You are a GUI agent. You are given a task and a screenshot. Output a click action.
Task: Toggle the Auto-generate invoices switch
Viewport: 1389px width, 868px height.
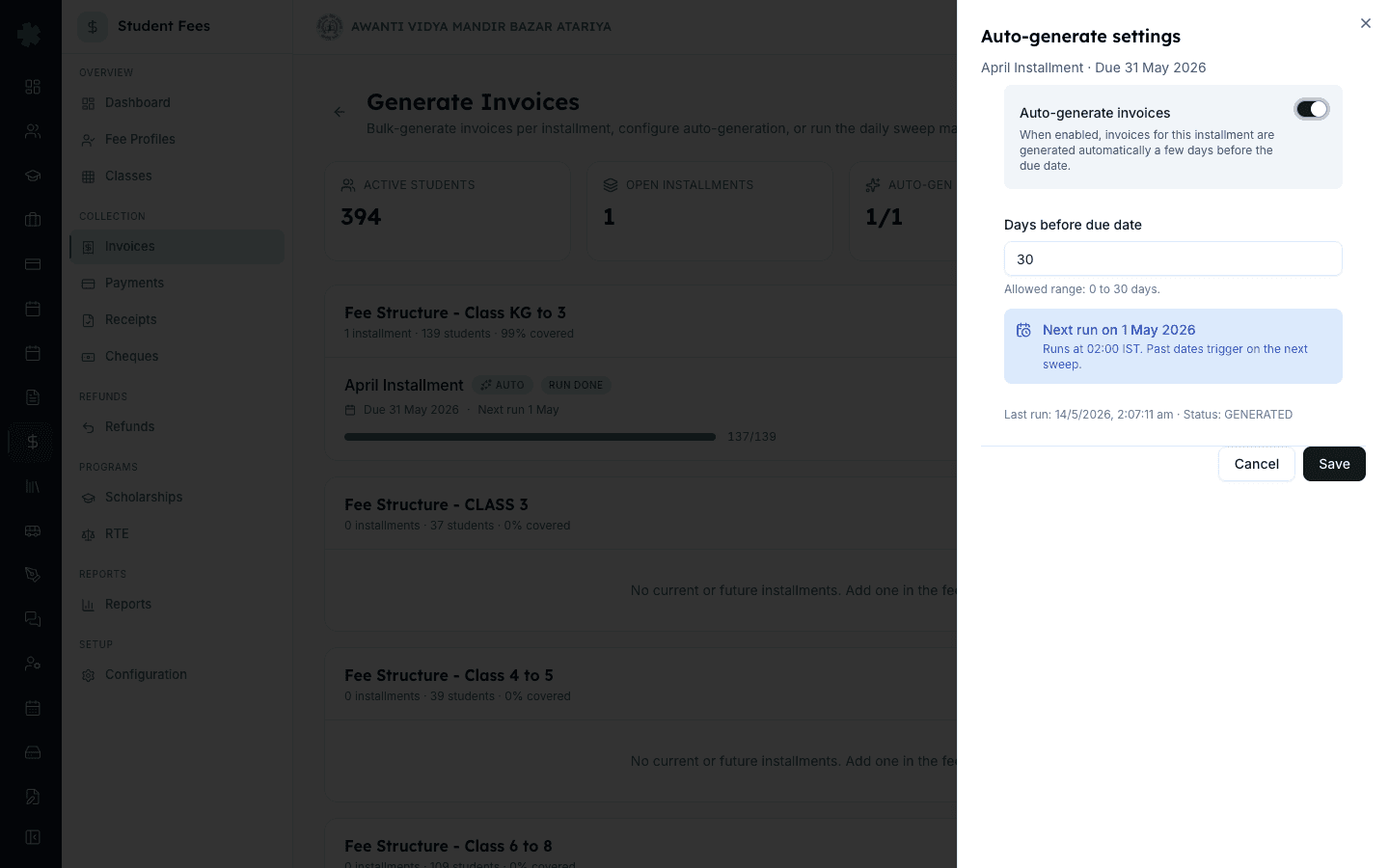(x=1312, y=109)
